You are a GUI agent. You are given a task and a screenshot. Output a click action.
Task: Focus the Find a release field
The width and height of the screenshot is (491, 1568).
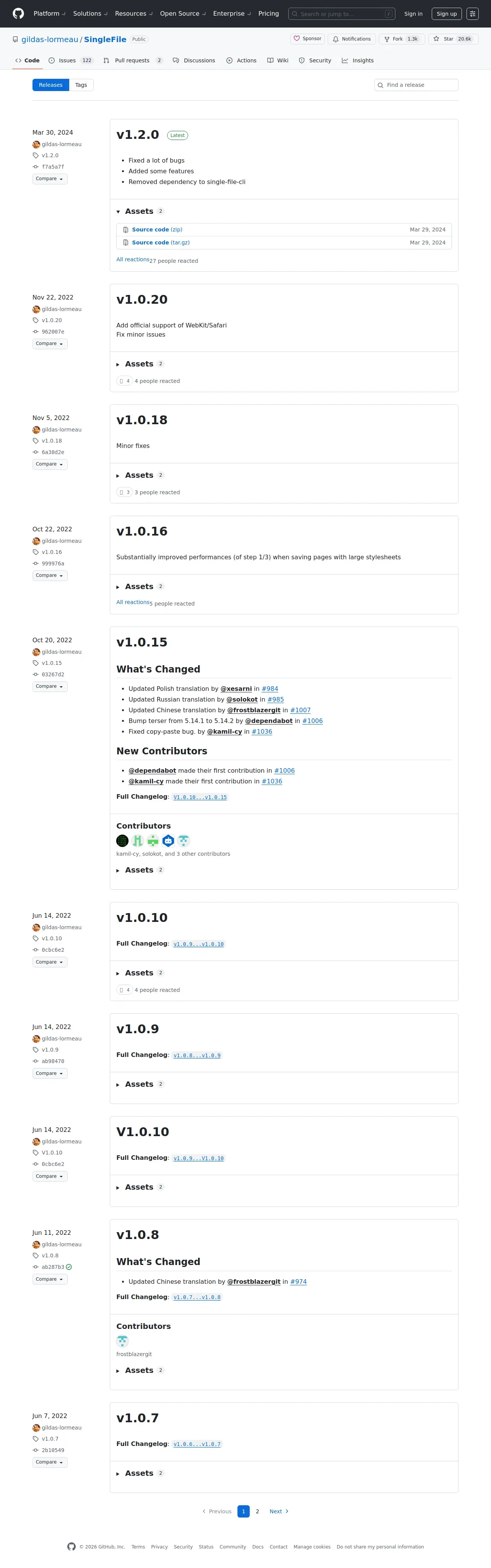(416, 85)
